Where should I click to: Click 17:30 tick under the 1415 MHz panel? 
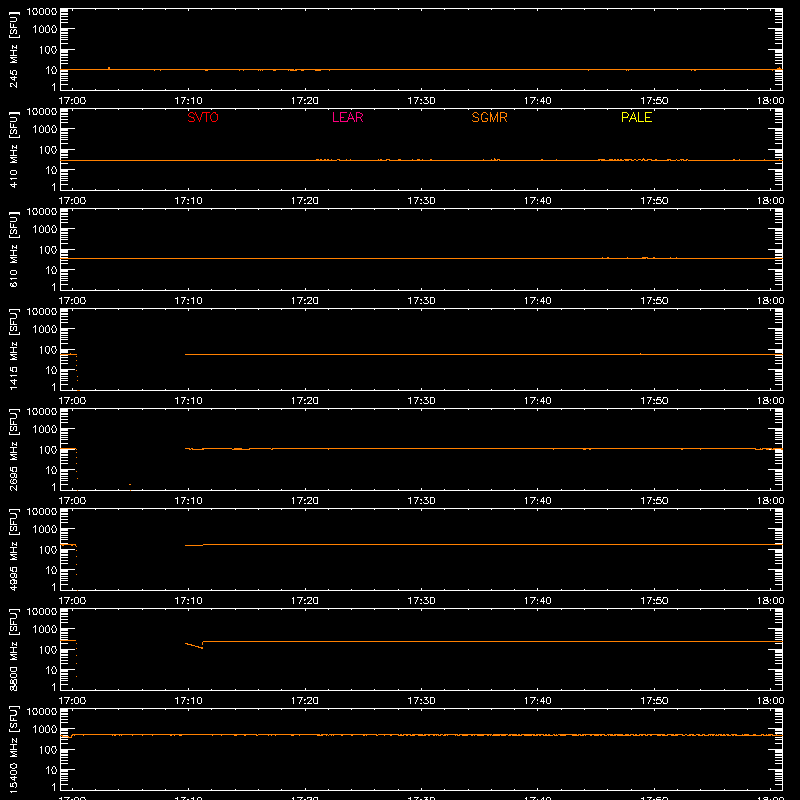[x=421, y=401]
